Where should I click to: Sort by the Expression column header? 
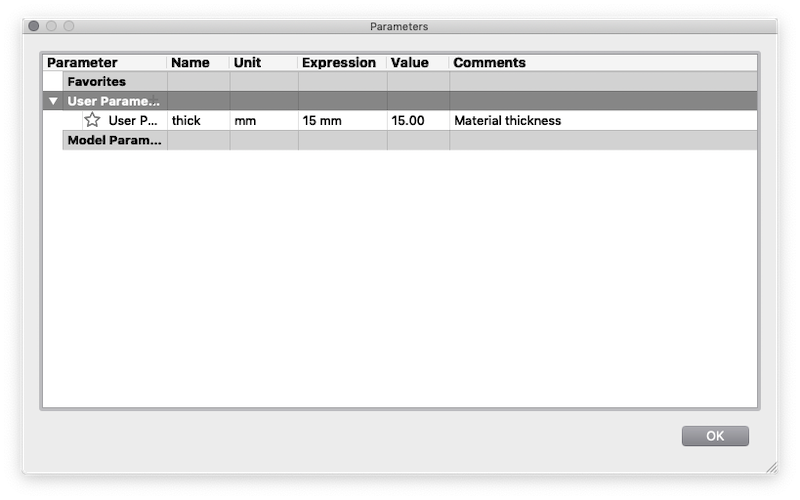[x=342, y=63]
